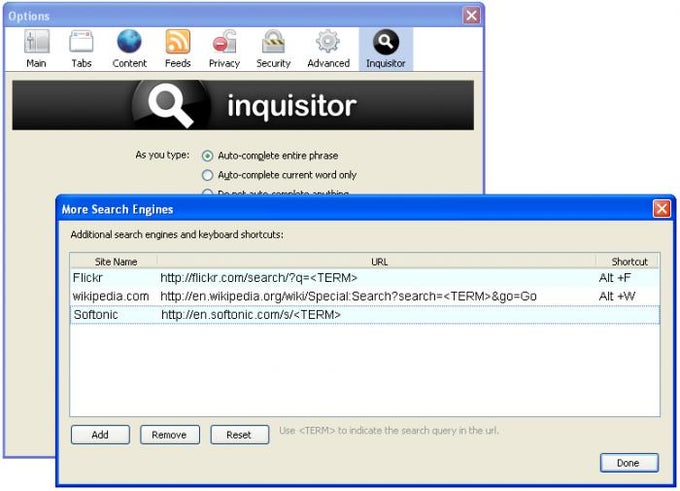Screen dimensions: 680x491
Task: Close the Options window
Action: click(x=471, y=16)
